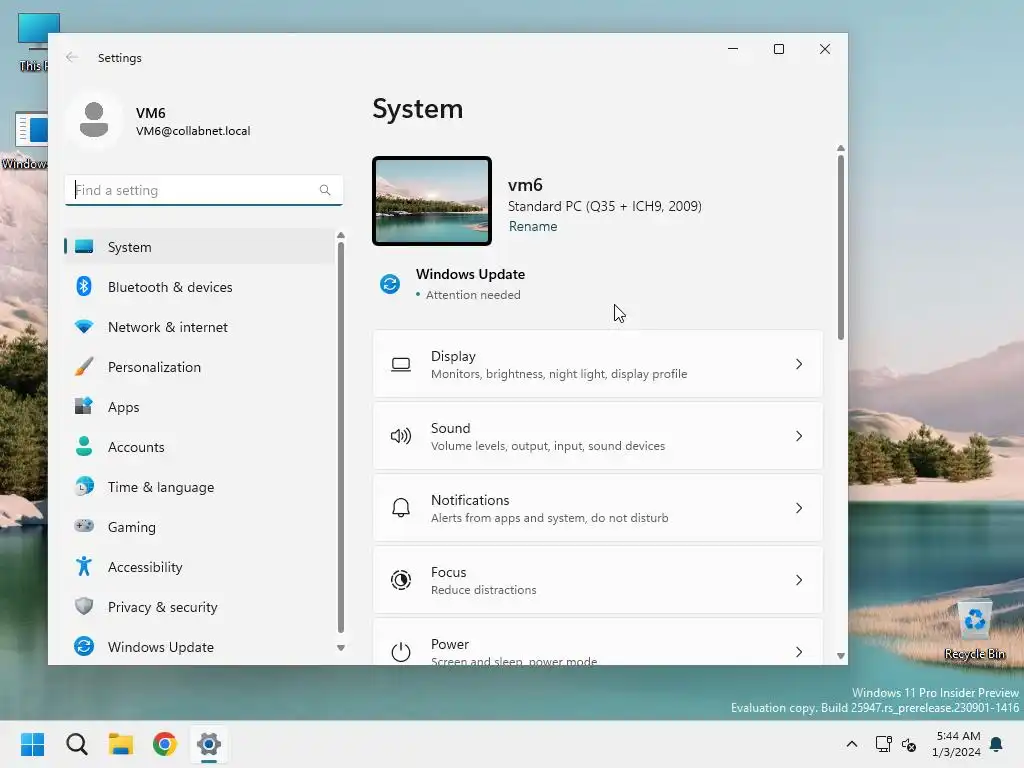Click the Windows Update sidebar sync icon
Screen dimensions: 1024x768
[84, 647]
